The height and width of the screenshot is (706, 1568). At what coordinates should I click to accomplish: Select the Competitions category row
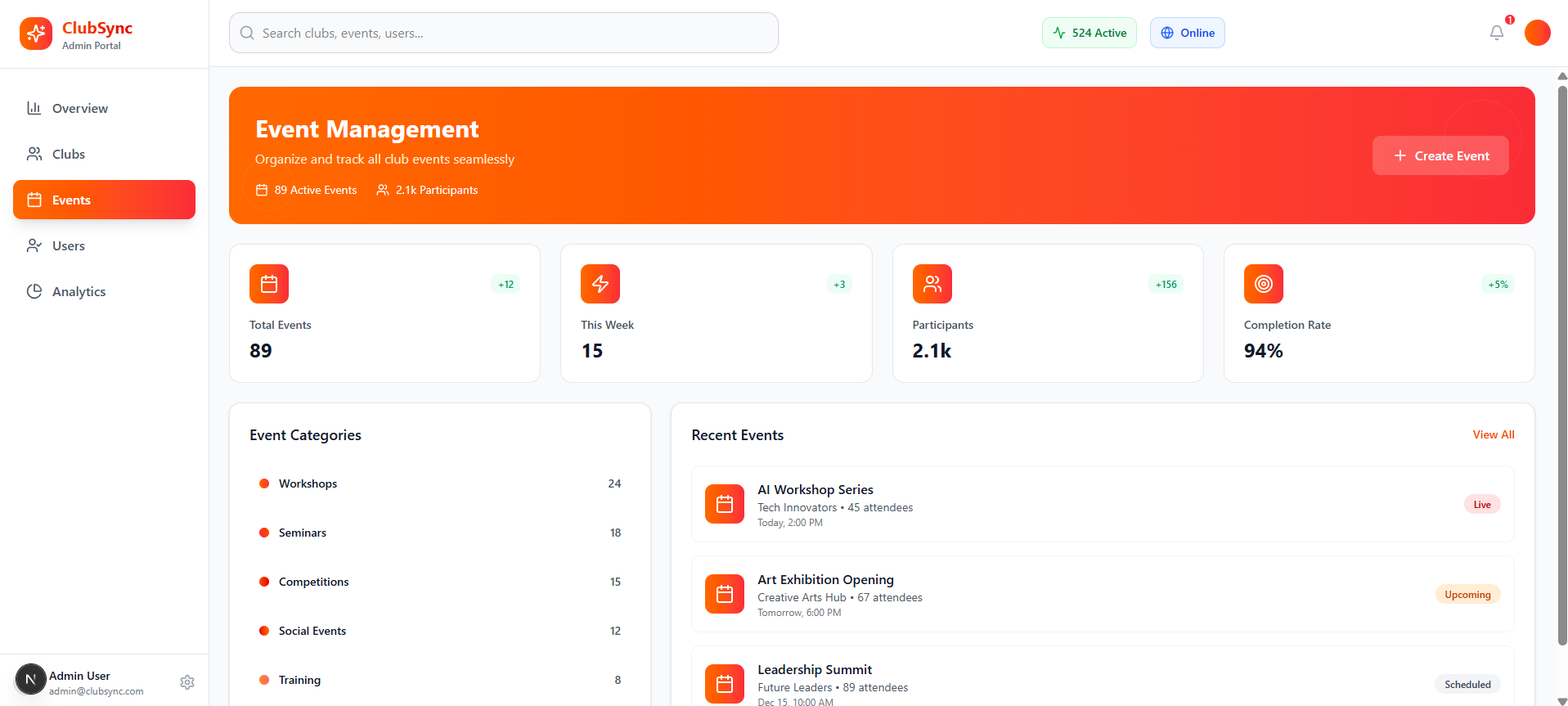(x=440, y=582)
